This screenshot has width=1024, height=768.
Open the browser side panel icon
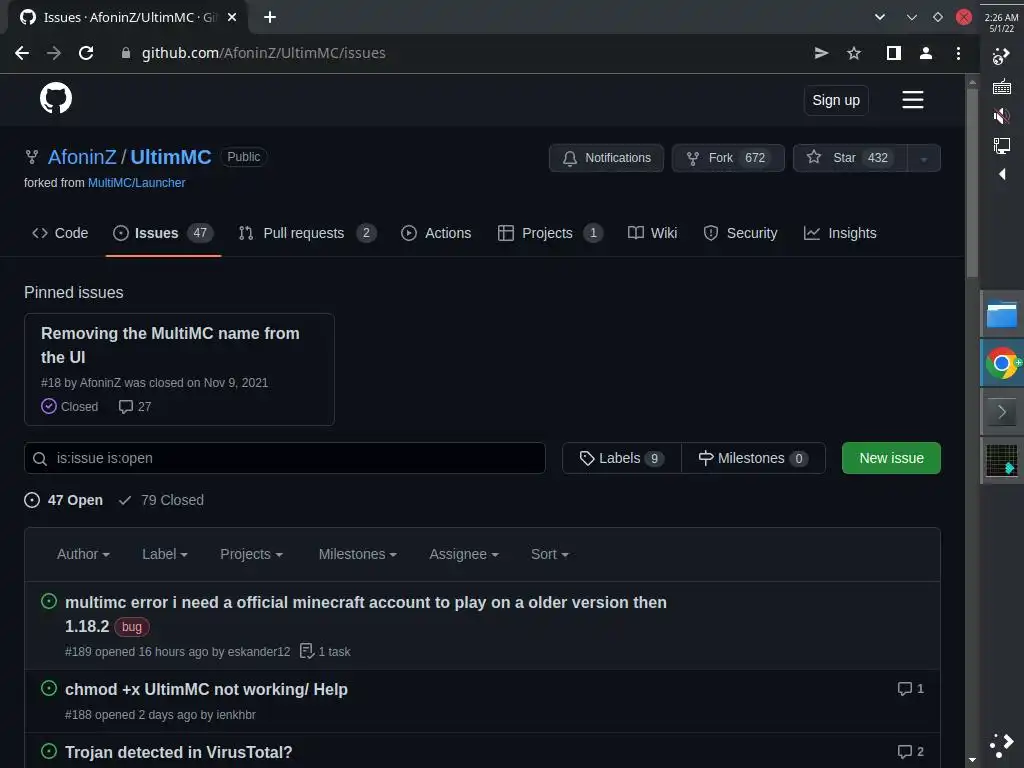[893, 53]
